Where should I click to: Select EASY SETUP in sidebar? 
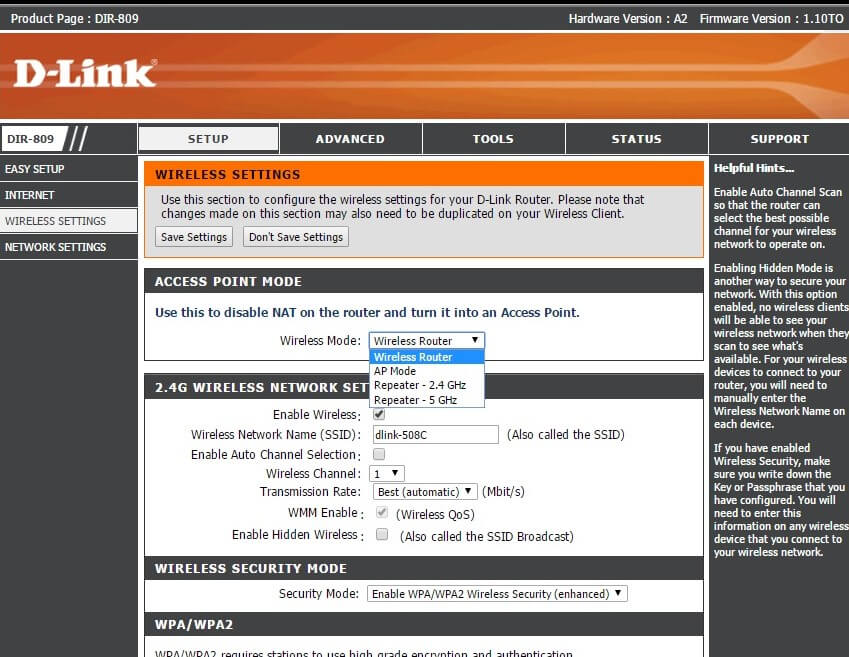[x=68, y=169]
